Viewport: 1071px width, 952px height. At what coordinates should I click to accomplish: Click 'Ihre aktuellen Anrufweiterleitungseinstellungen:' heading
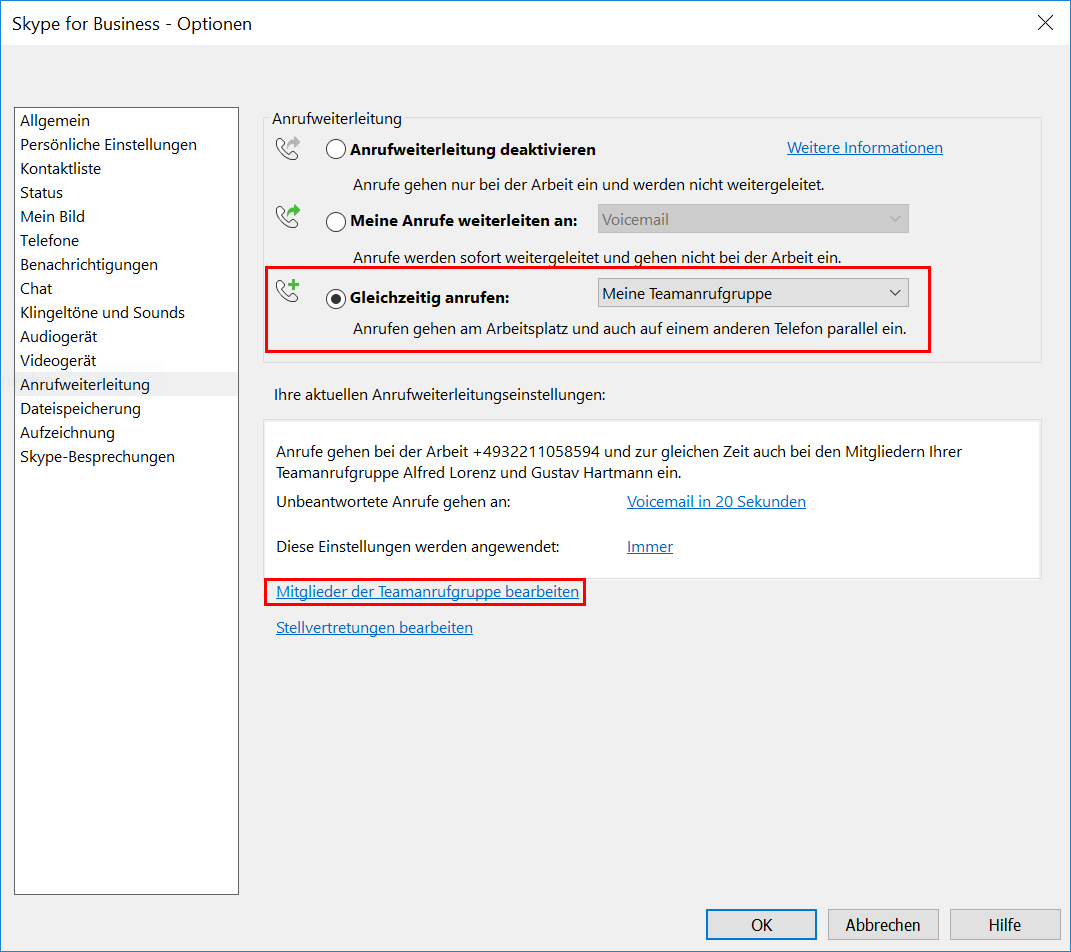pyautogui.click(x=440, y=395)
